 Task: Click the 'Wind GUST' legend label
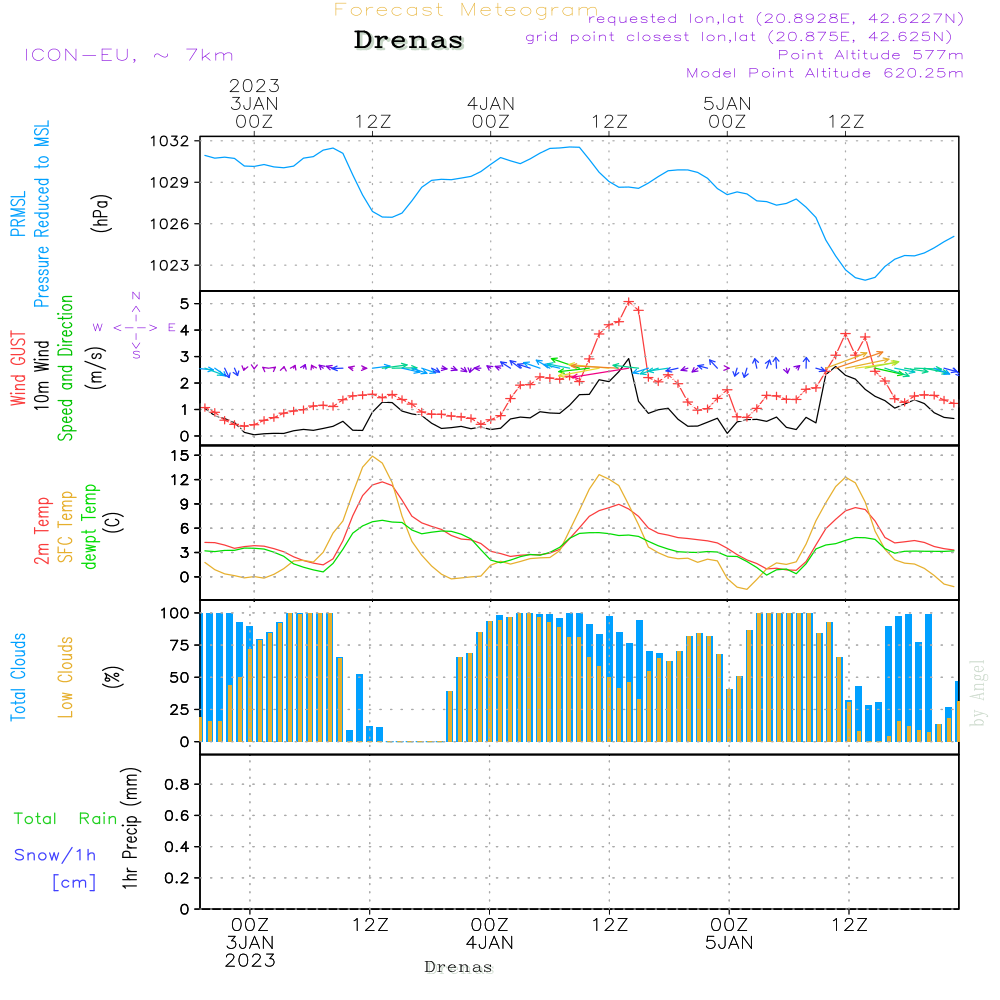18,368
